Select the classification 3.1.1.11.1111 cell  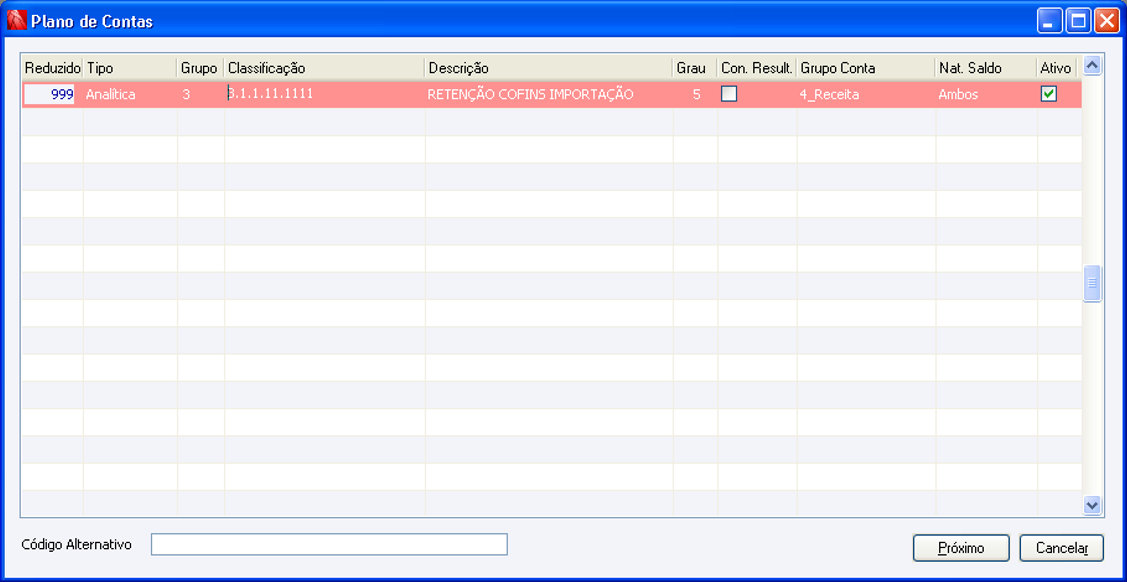tap(324, 94)
